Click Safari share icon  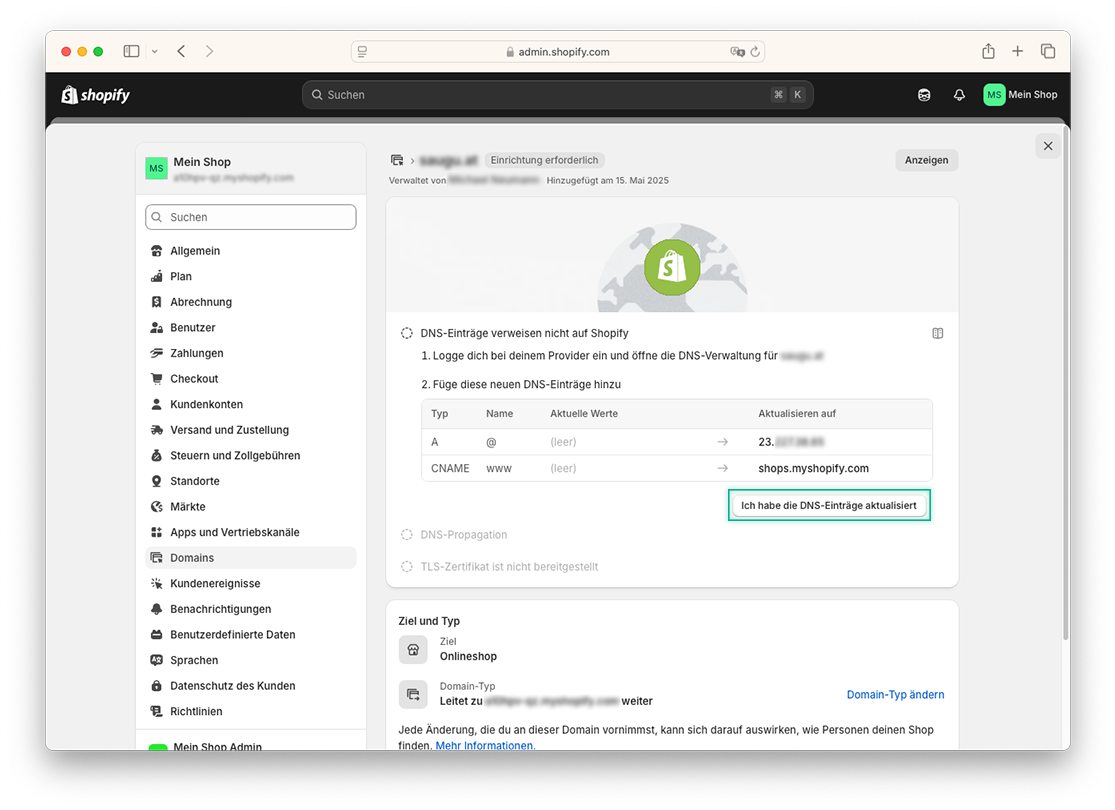tap(988, 51)
